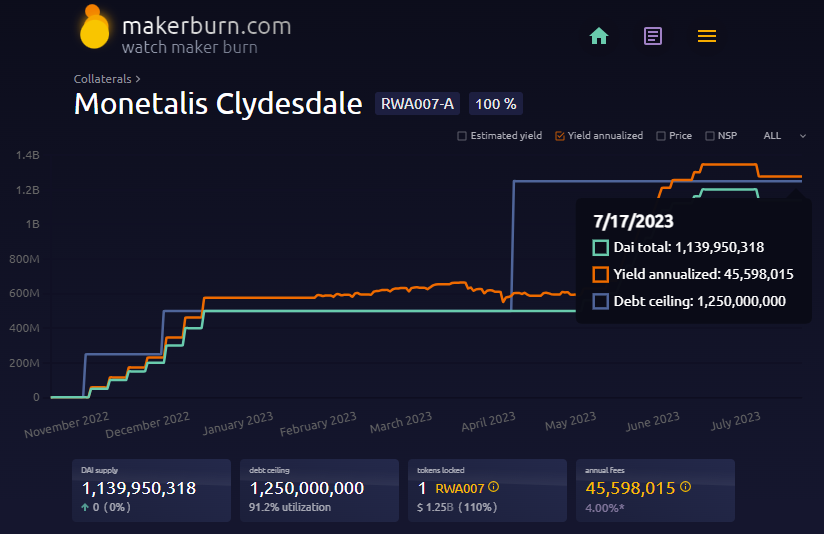Click the 7/17/2023 tooltip date

633,221
